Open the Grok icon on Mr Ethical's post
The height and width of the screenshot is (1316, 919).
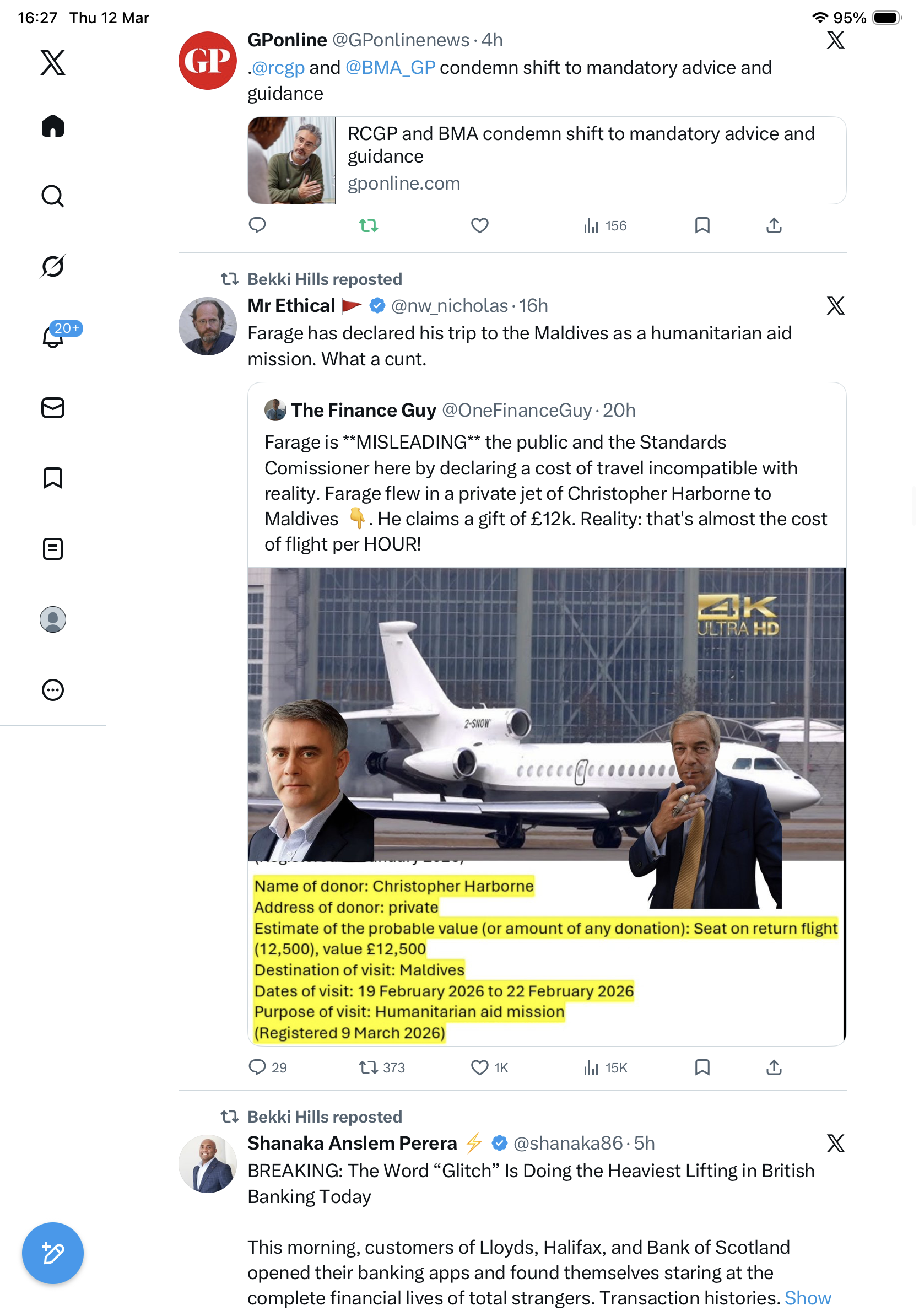pyautogui.click(x=835, y=305)
